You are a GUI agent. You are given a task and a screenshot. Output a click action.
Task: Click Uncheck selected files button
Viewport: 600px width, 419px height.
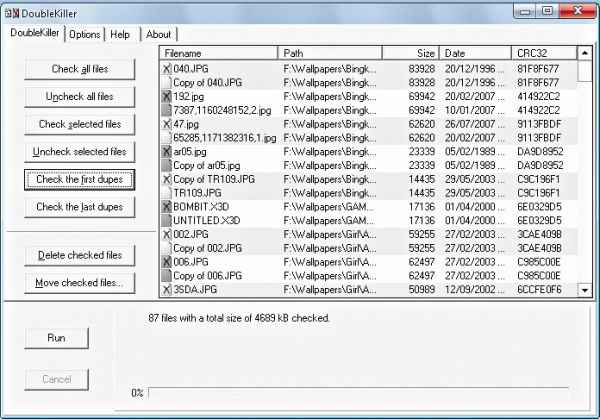80,152
